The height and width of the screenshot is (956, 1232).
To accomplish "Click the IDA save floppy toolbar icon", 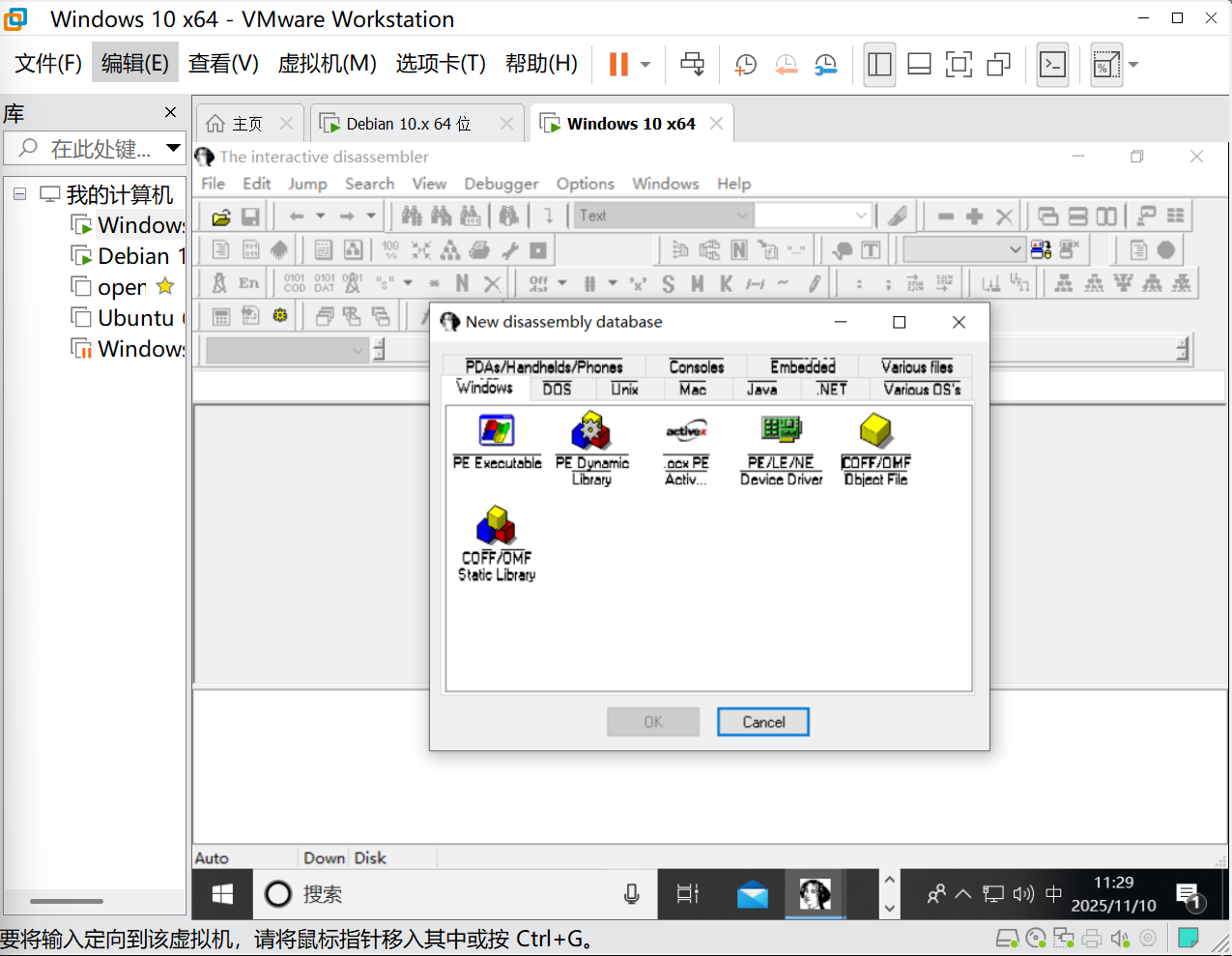I will coord(250,217).
